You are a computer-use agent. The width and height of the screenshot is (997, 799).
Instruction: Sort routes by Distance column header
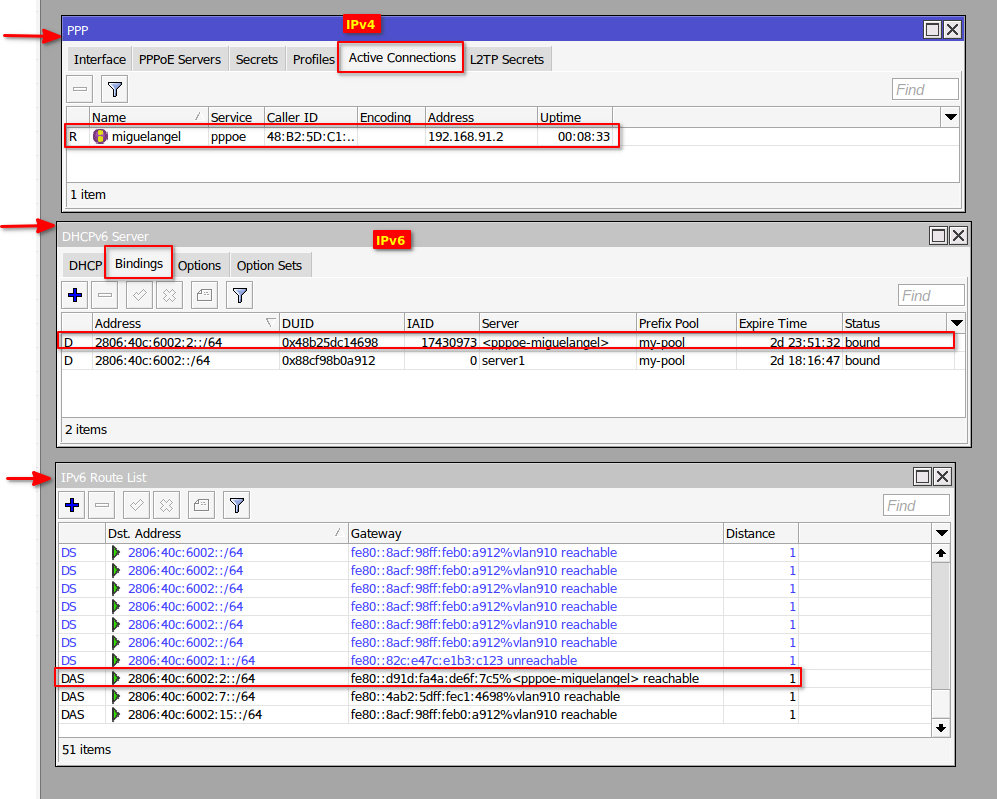[760, 533]
